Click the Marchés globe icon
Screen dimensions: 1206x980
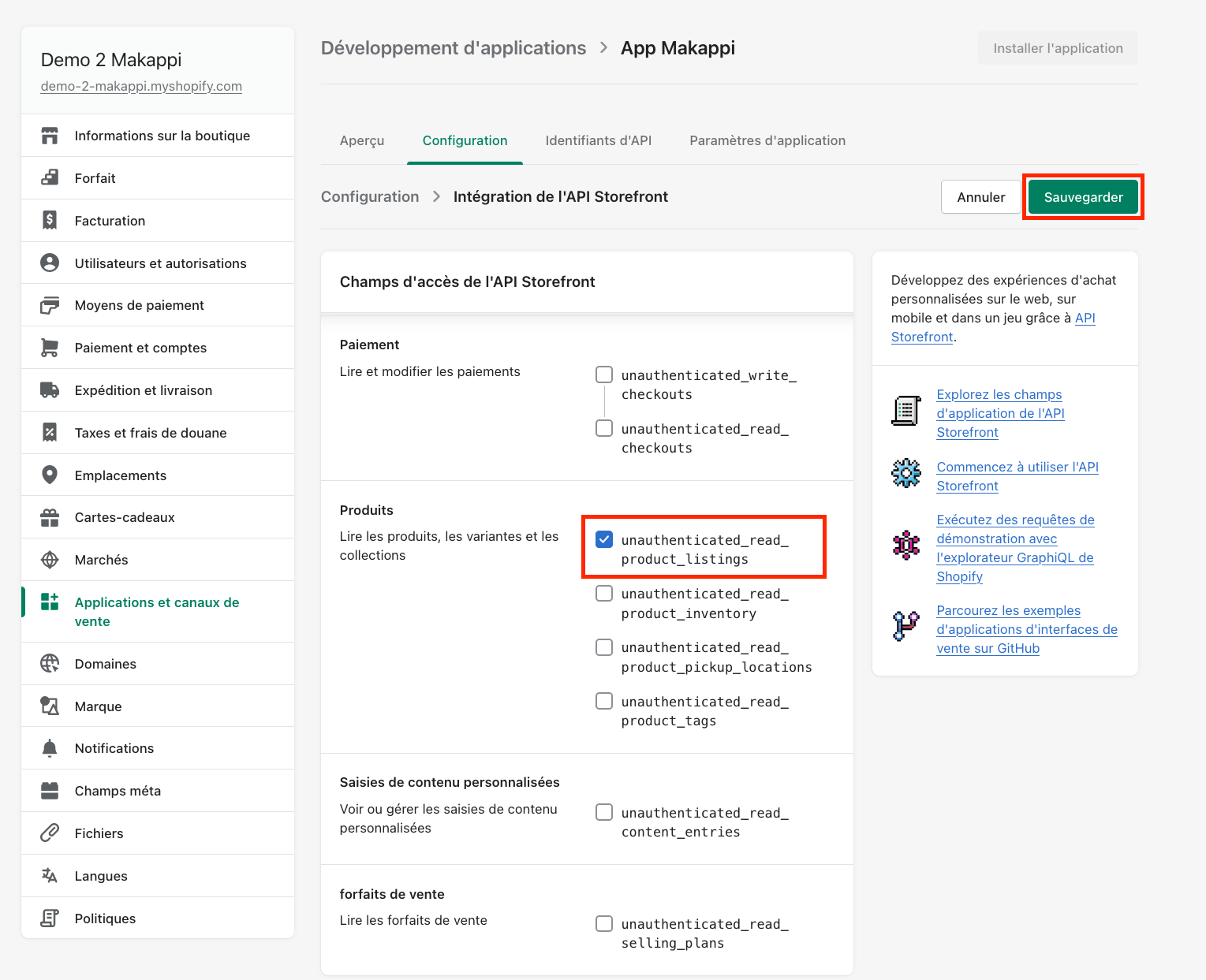tap(50, 560)
